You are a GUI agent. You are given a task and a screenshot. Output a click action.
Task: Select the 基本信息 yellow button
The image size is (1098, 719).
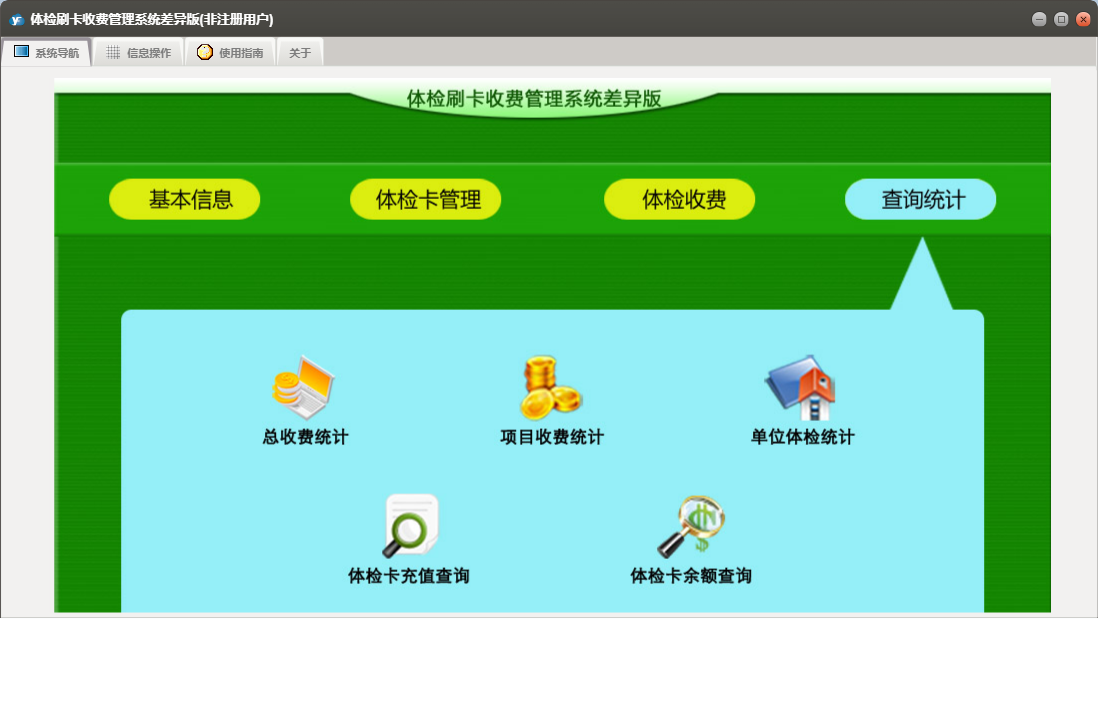click(185, 200)
